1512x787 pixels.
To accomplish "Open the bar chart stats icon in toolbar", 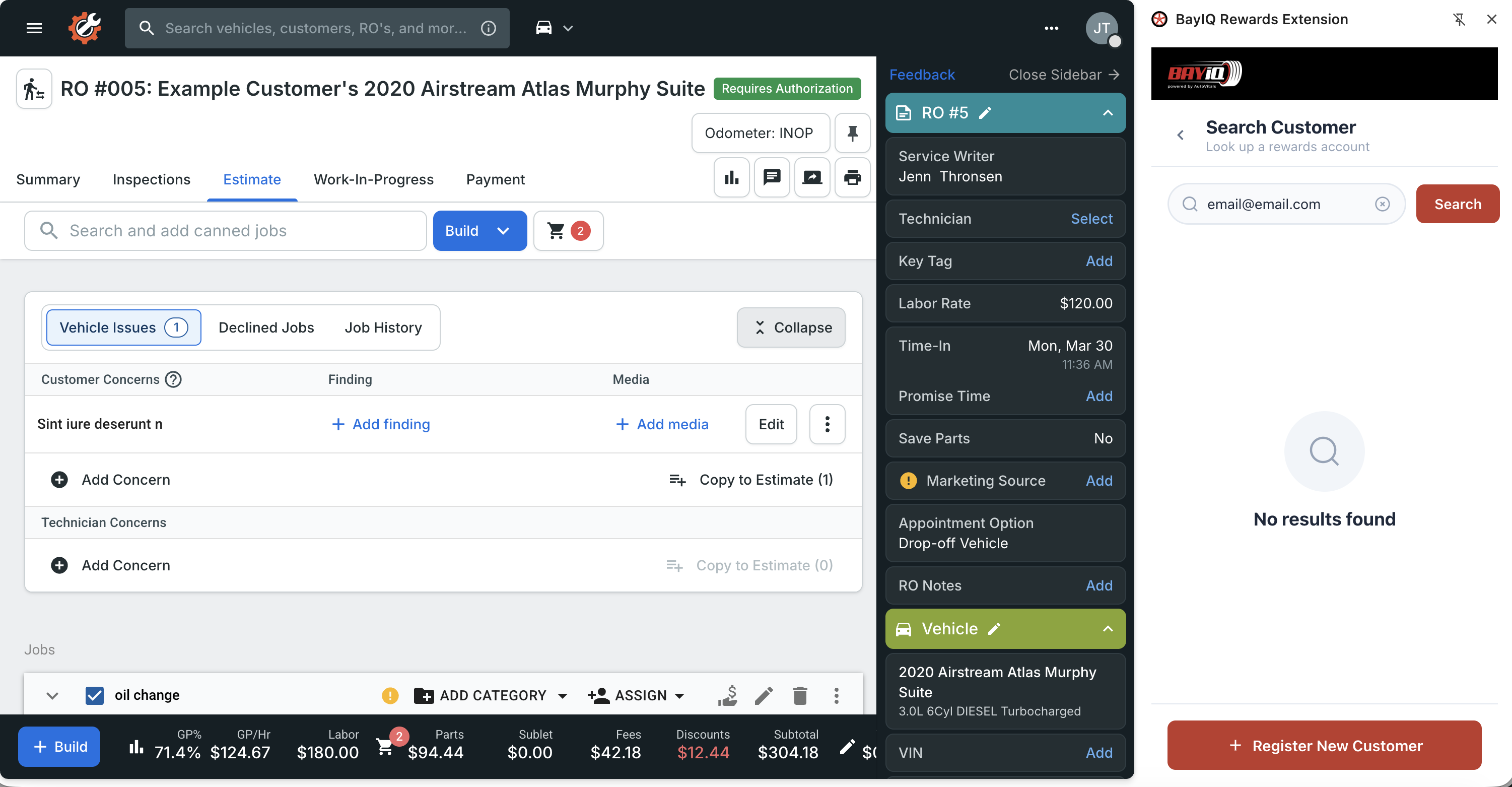I will click(731, 177).
